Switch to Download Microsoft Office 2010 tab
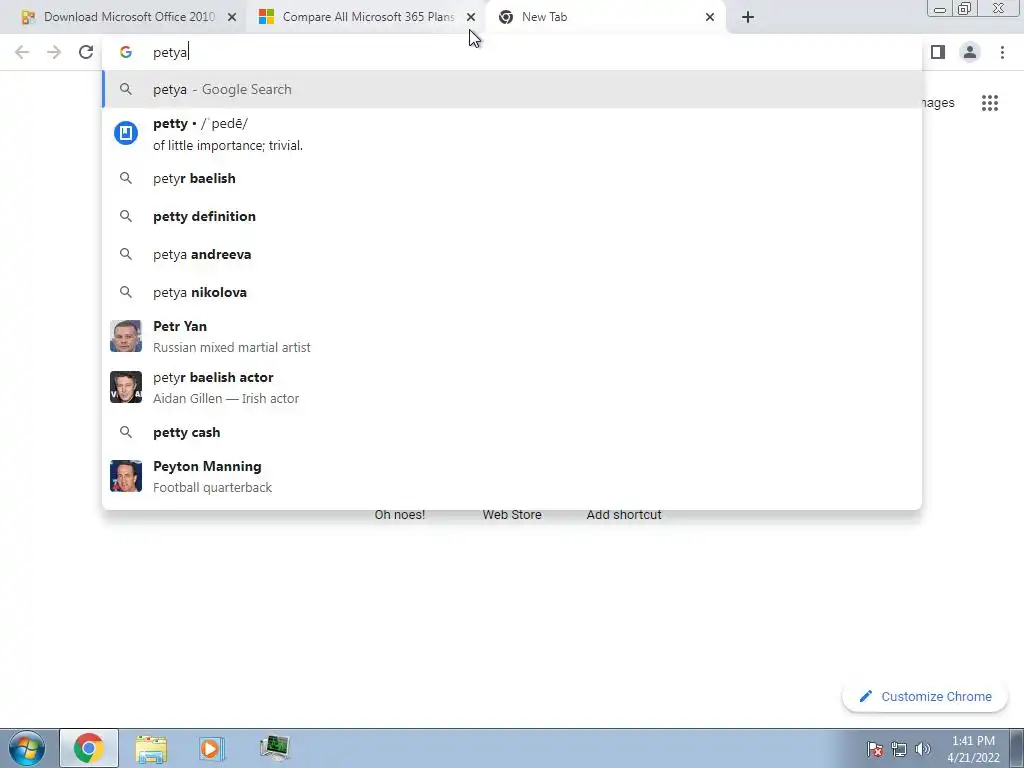 coord(129,17)
